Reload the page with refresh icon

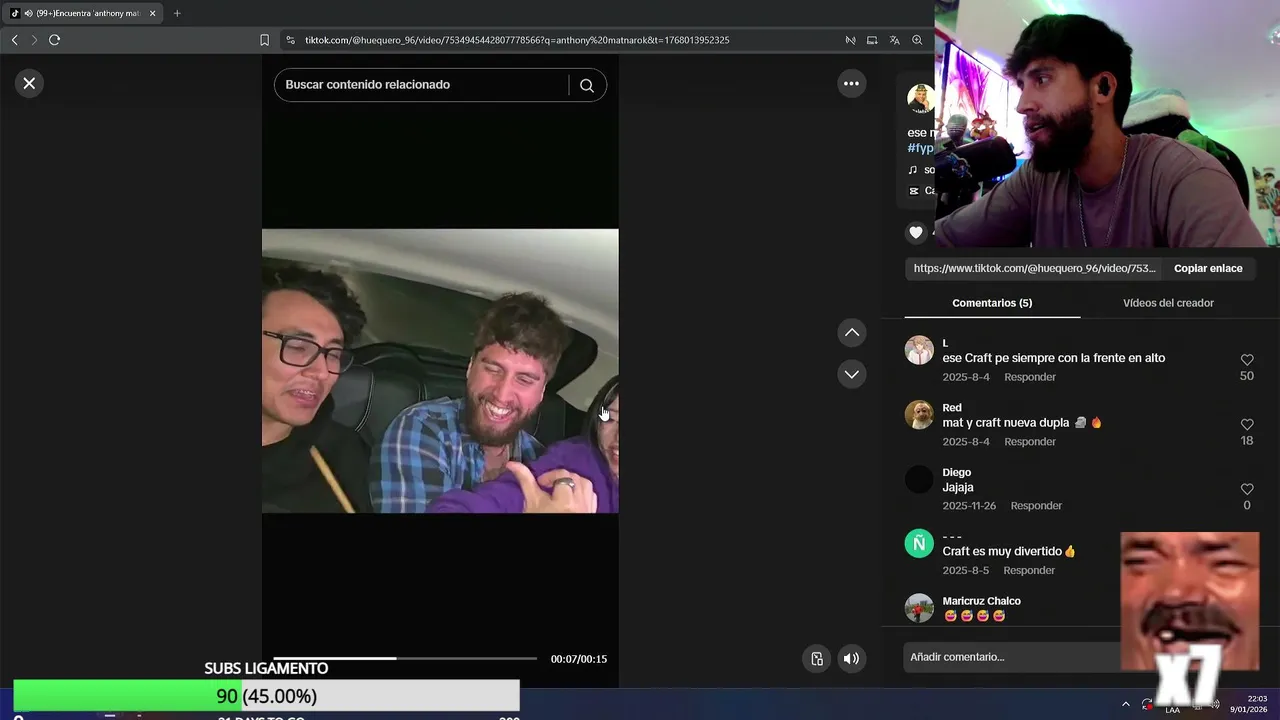54,40
